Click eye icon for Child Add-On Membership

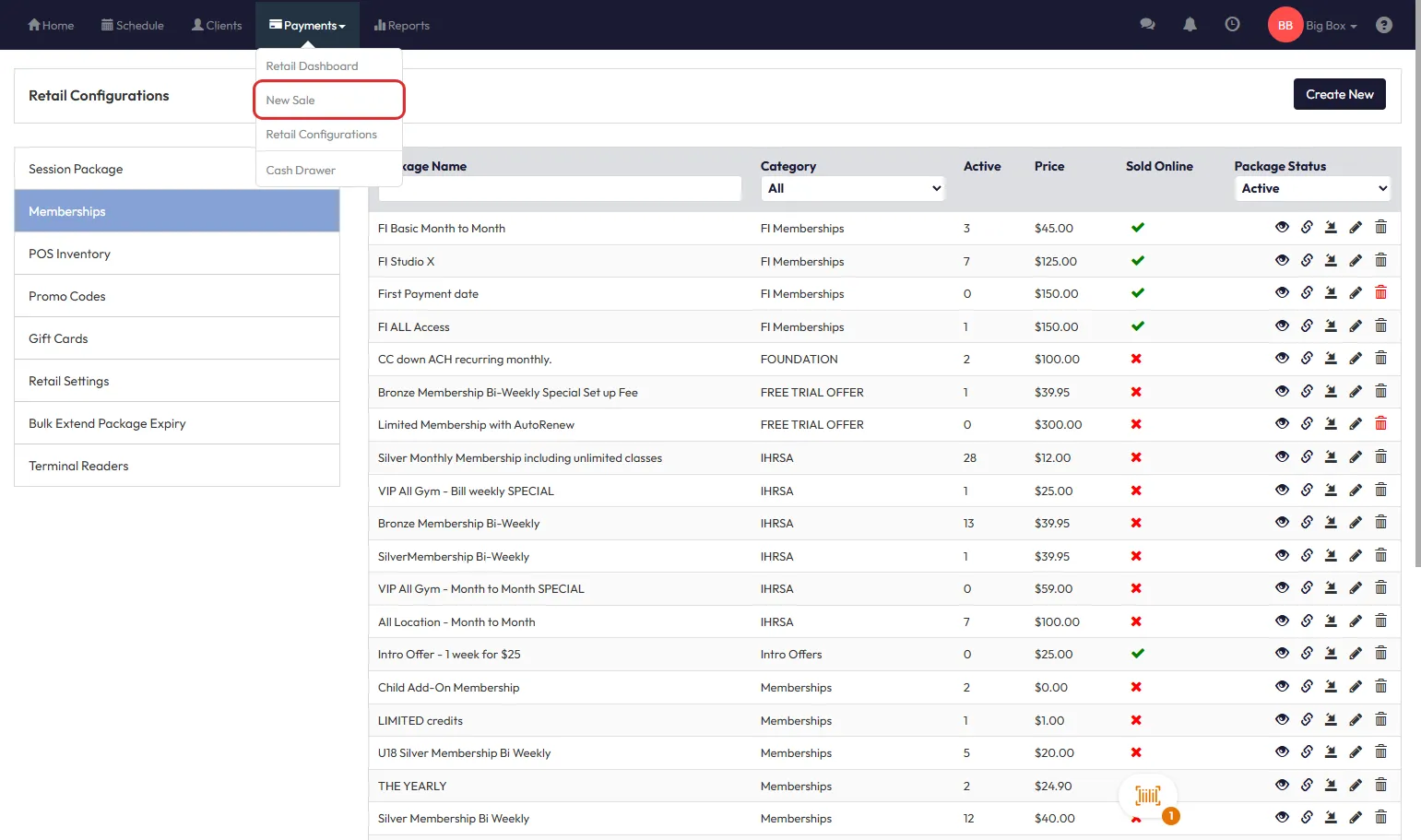[1282, 687]
